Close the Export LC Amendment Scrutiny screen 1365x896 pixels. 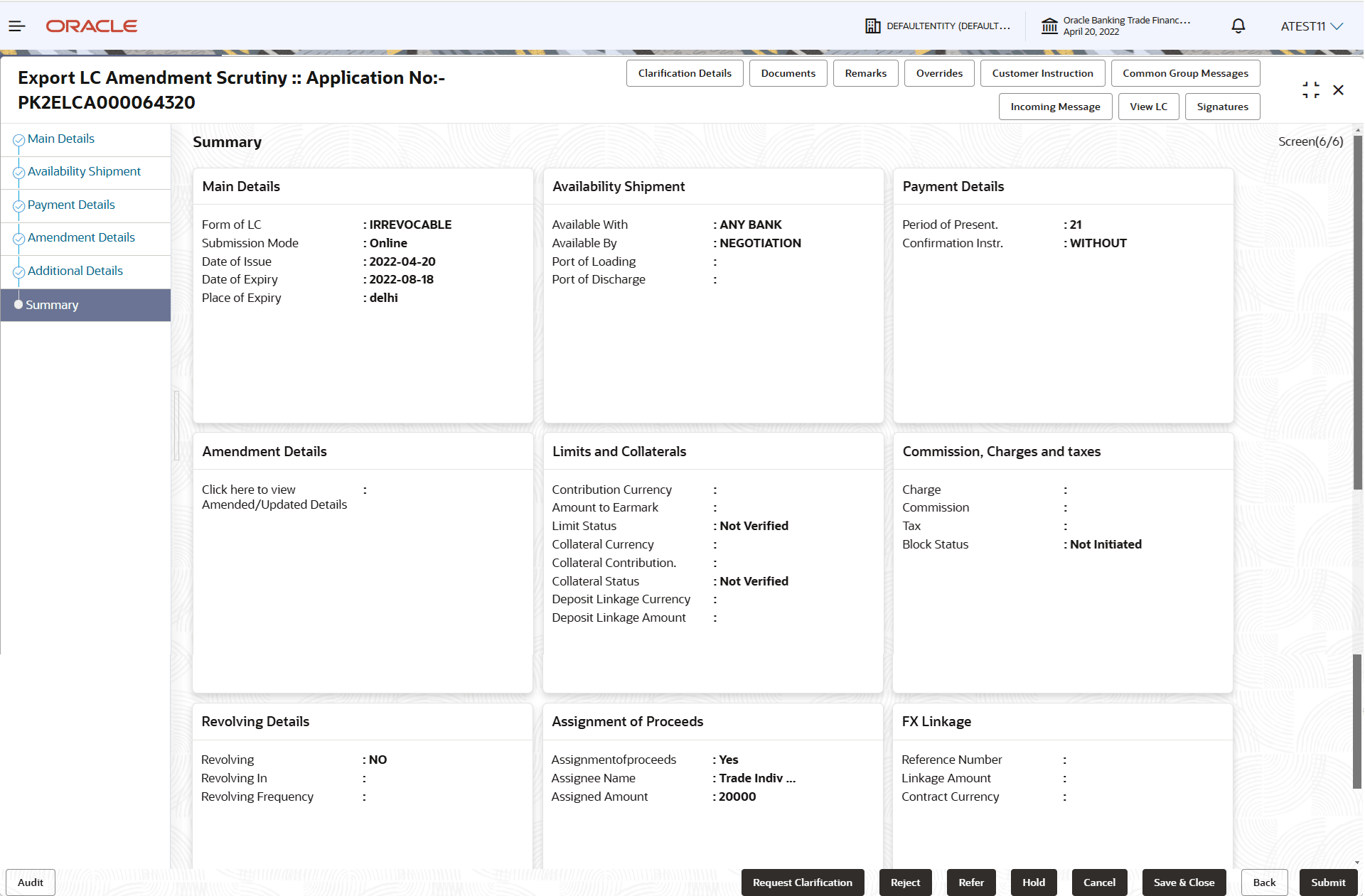[x=1338, y=90]
